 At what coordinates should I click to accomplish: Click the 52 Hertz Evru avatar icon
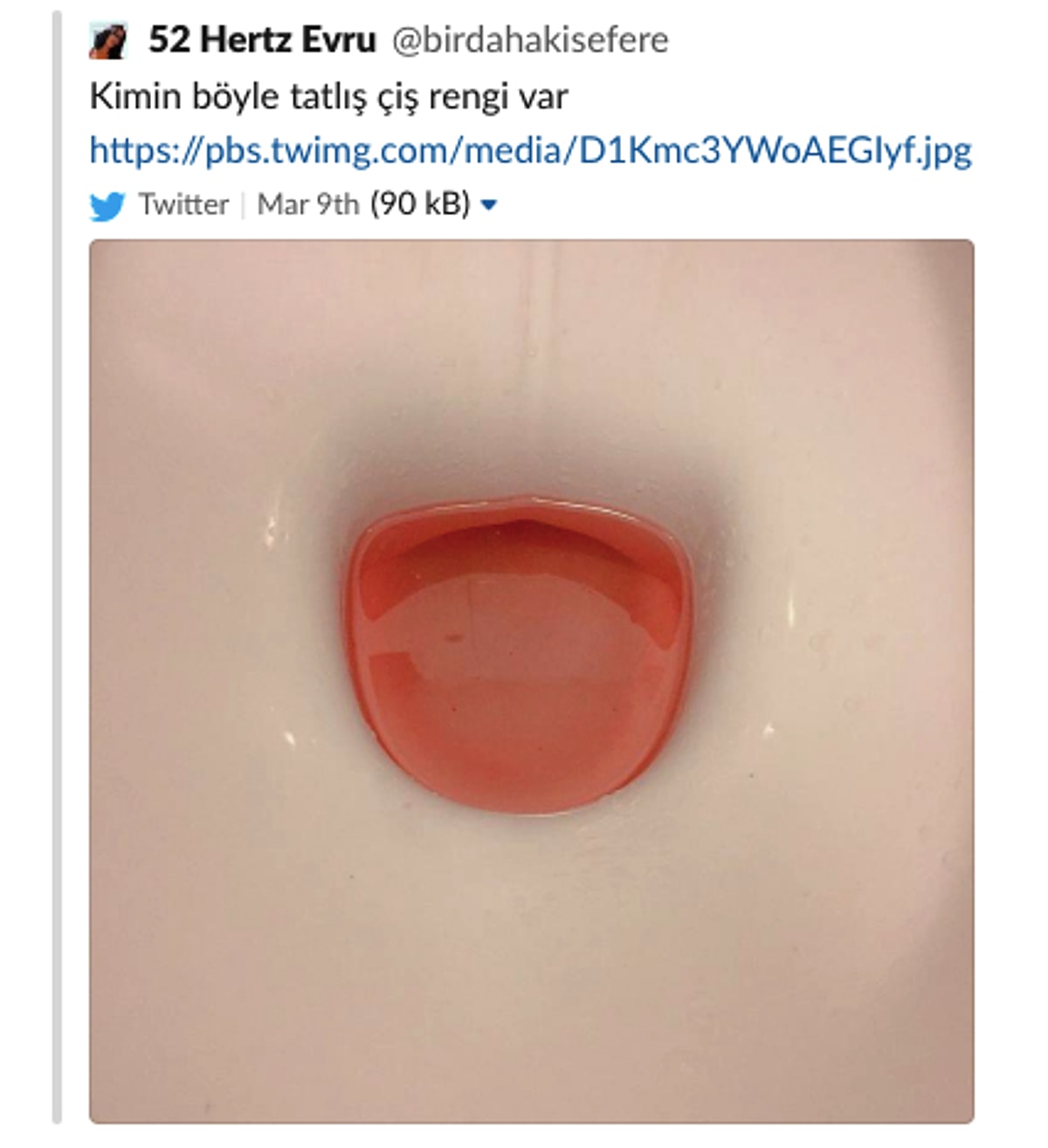(x=108, y=41)
